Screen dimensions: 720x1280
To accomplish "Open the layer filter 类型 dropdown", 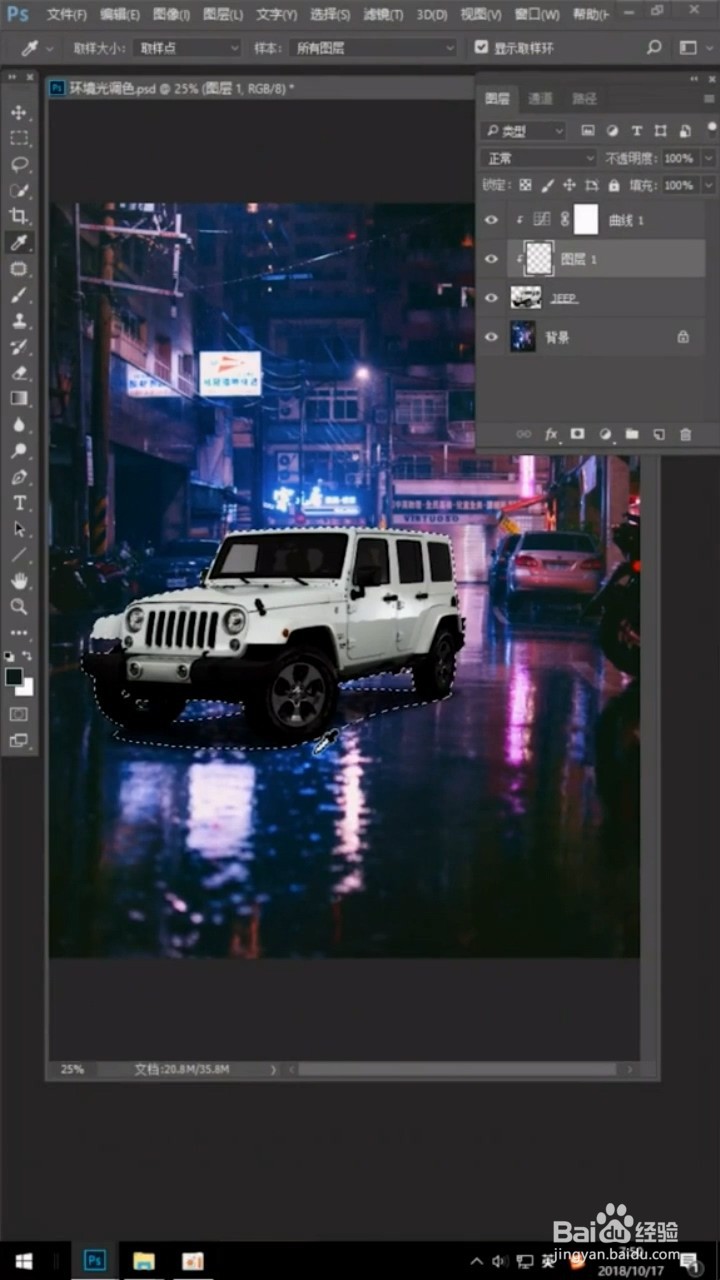I will (x=523, y=131).
